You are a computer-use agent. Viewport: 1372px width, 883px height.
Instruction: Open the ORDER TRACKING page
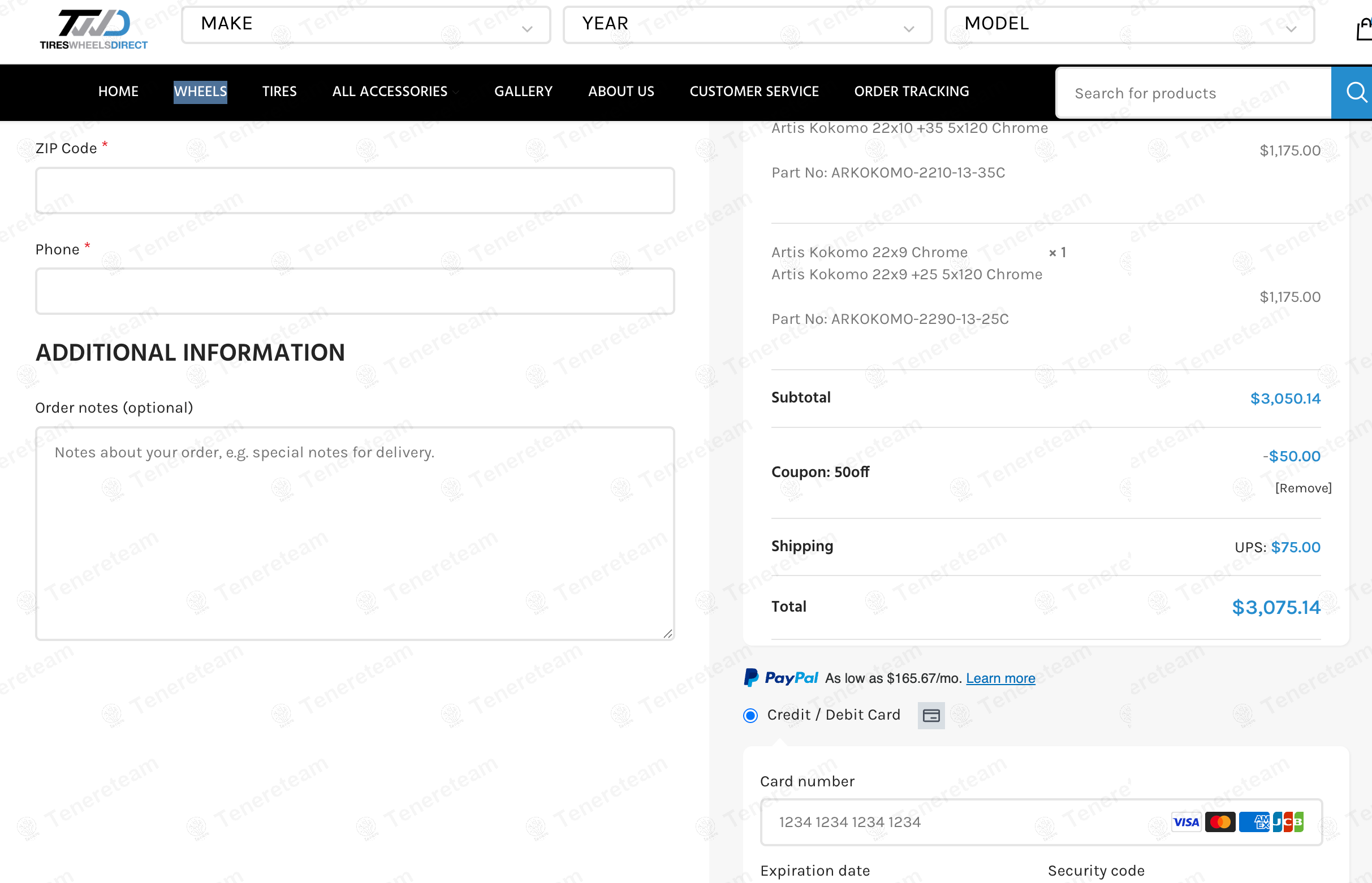[x=912, y=92]
